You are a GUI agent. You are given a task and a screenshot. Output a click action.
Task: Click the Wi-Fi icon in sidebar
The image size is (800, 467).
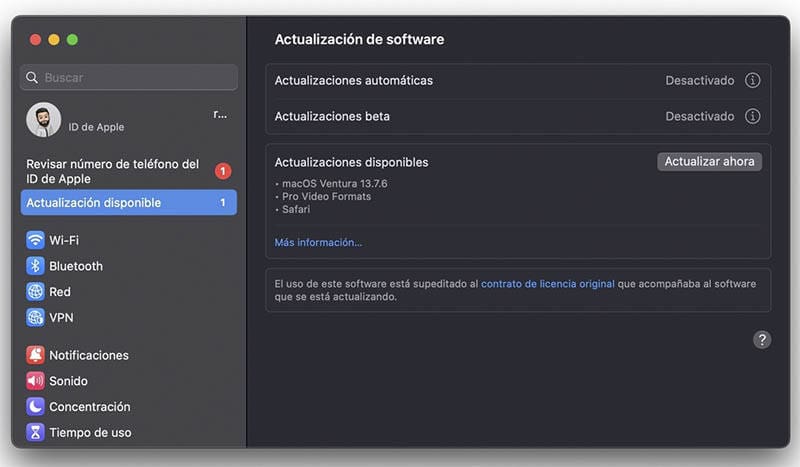36,240
